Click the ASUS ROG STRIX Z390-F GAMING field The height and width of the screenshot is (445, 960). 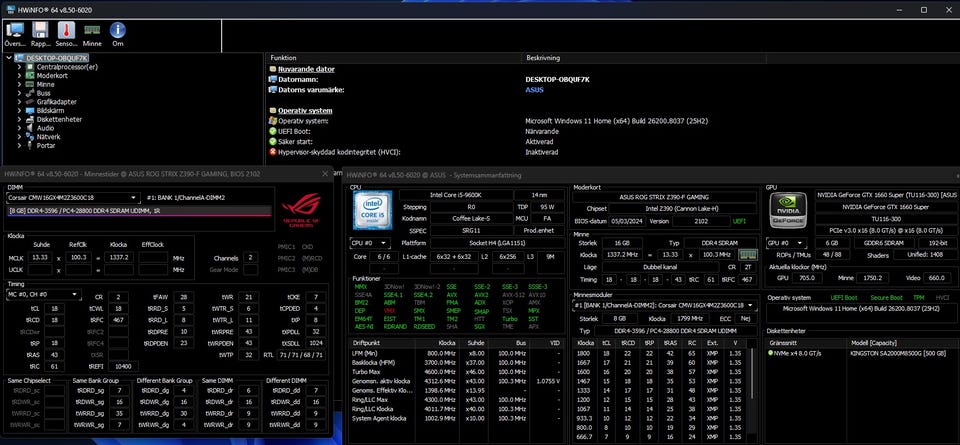pyautogui.click(x=666, y=197)
